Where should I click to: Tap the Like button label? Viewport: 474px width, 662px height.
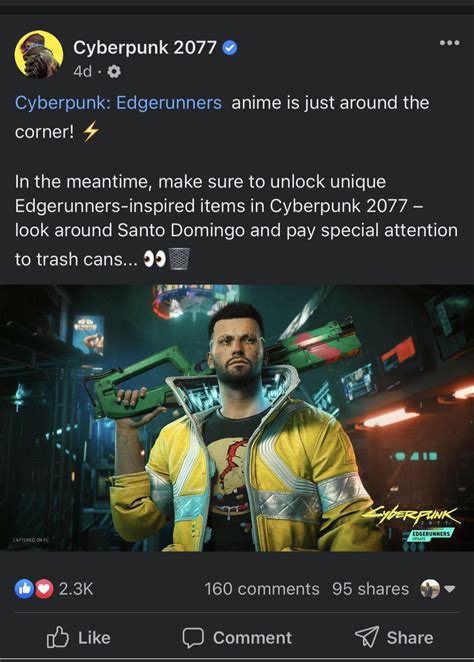point(94,638)
